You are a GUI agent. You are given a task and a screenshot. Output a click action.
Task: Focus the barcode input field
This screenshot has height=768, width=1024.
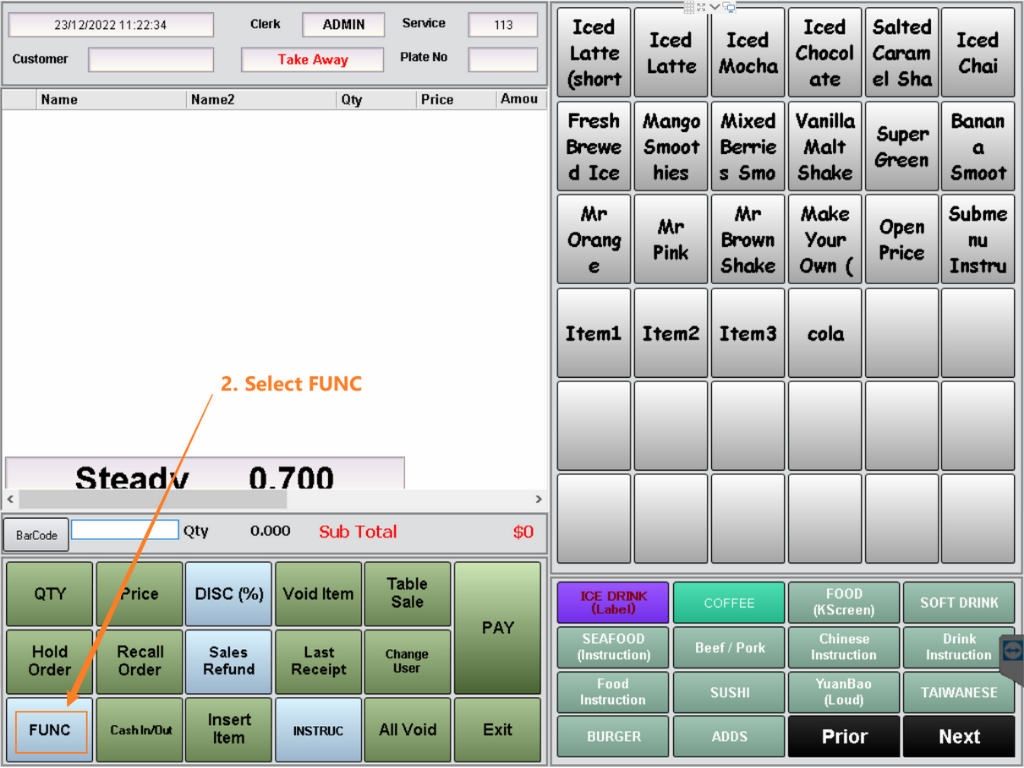click(125, 531)
